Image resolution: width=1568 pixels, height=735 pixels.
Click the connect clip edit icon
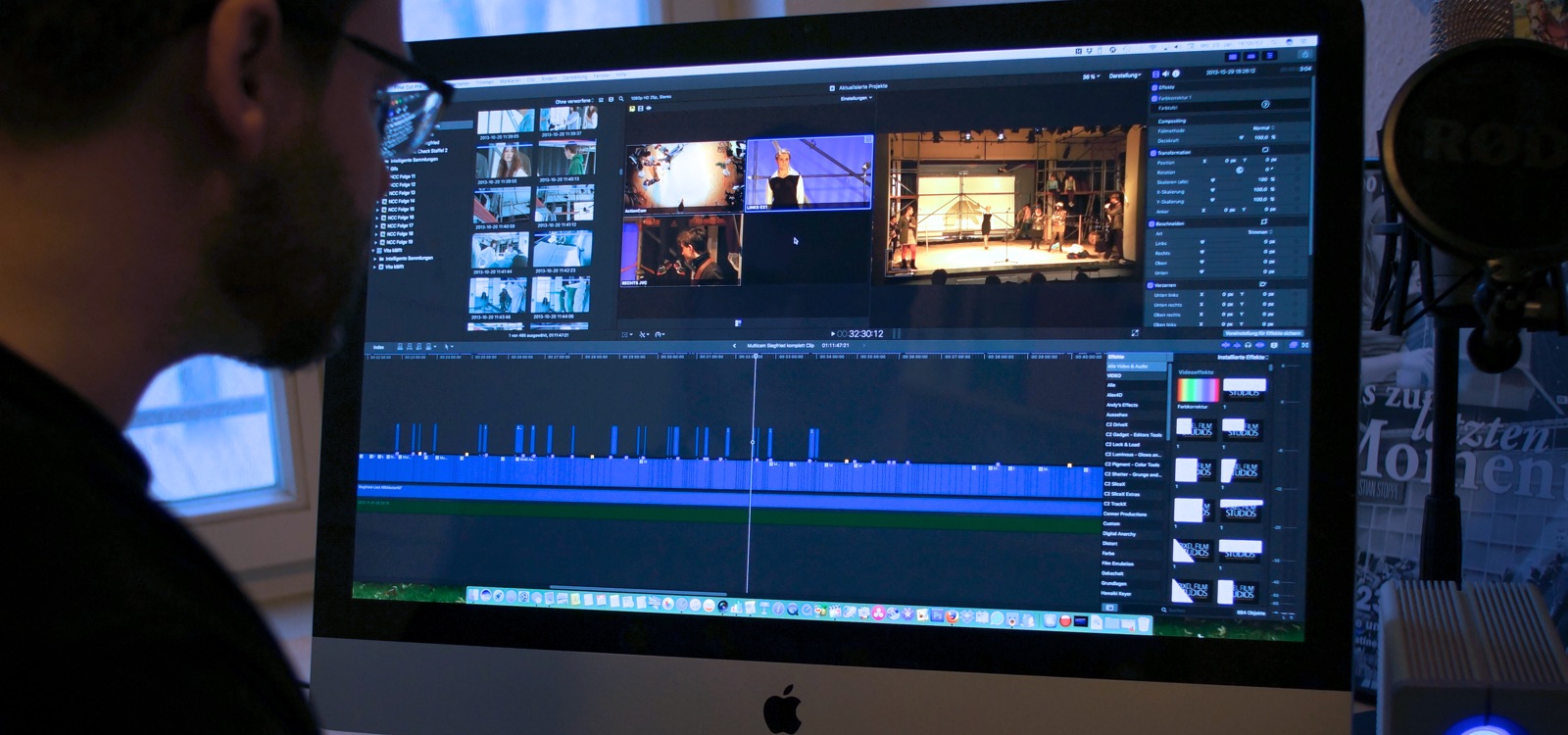coord(400,346)
